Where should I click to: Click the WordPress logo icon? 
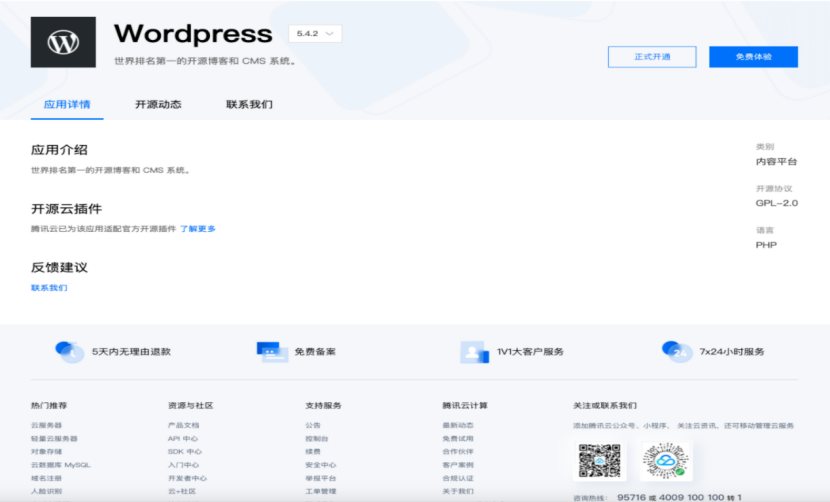point(63,42)
